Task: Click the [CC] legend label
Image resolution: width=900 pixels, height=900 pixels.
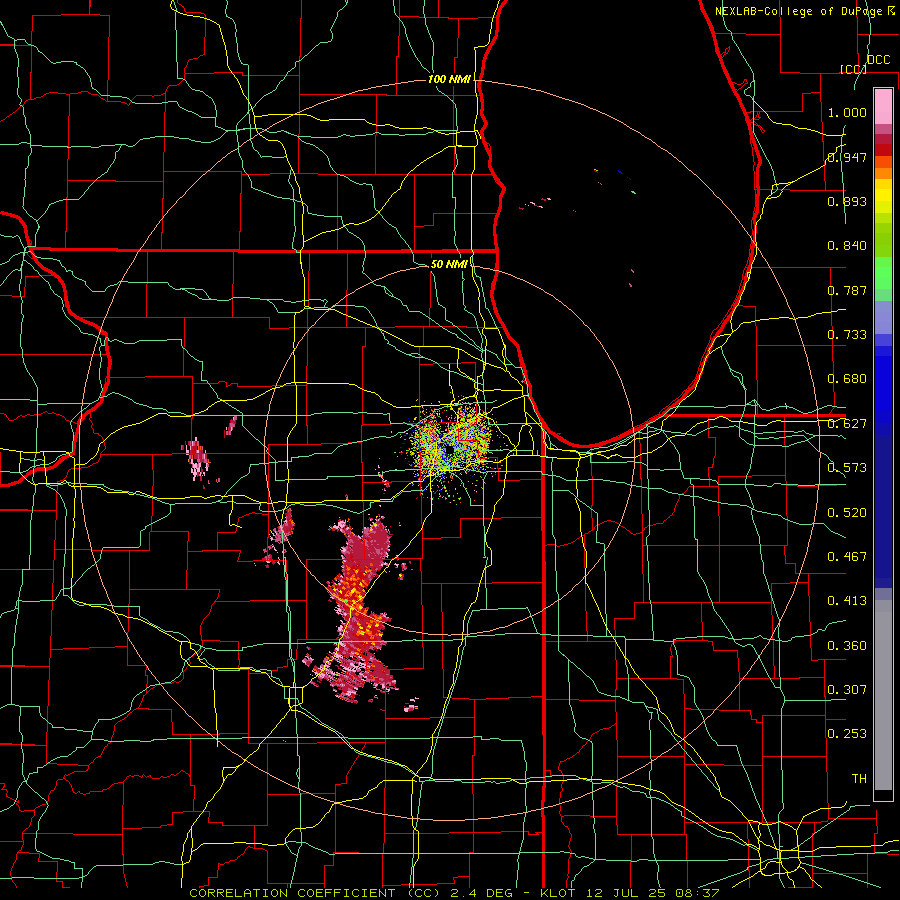Action: (853, 69)
